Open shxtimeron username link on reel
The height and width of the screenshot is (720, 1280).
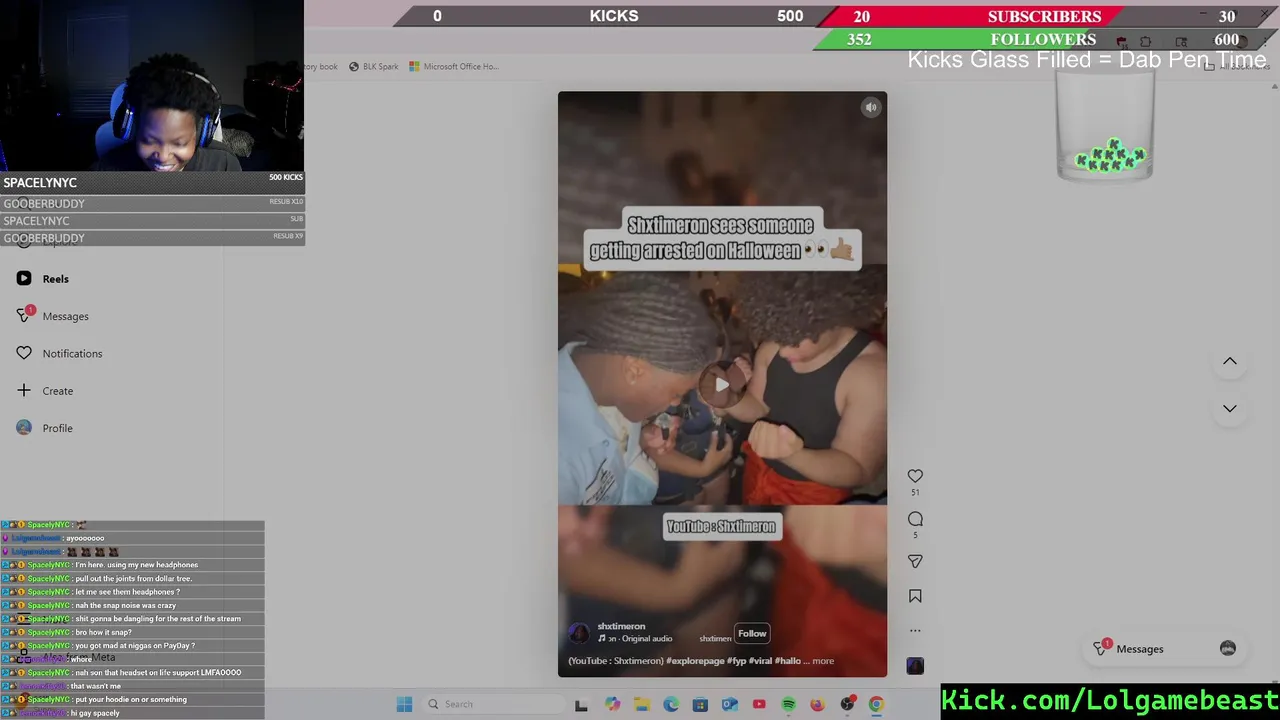[x=621, y=626]
